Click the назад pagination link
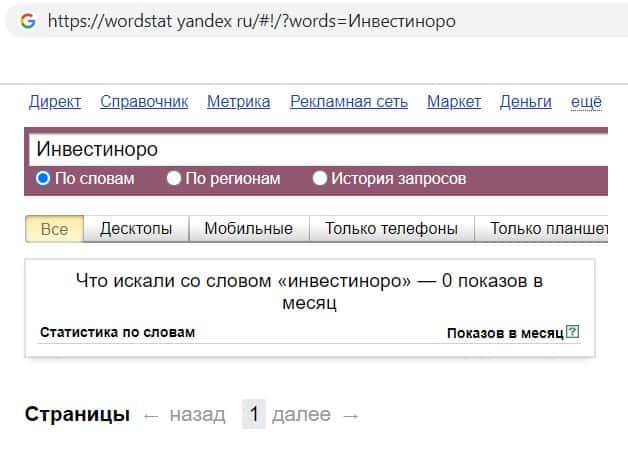The image size is (628, 473). point(197,415)
